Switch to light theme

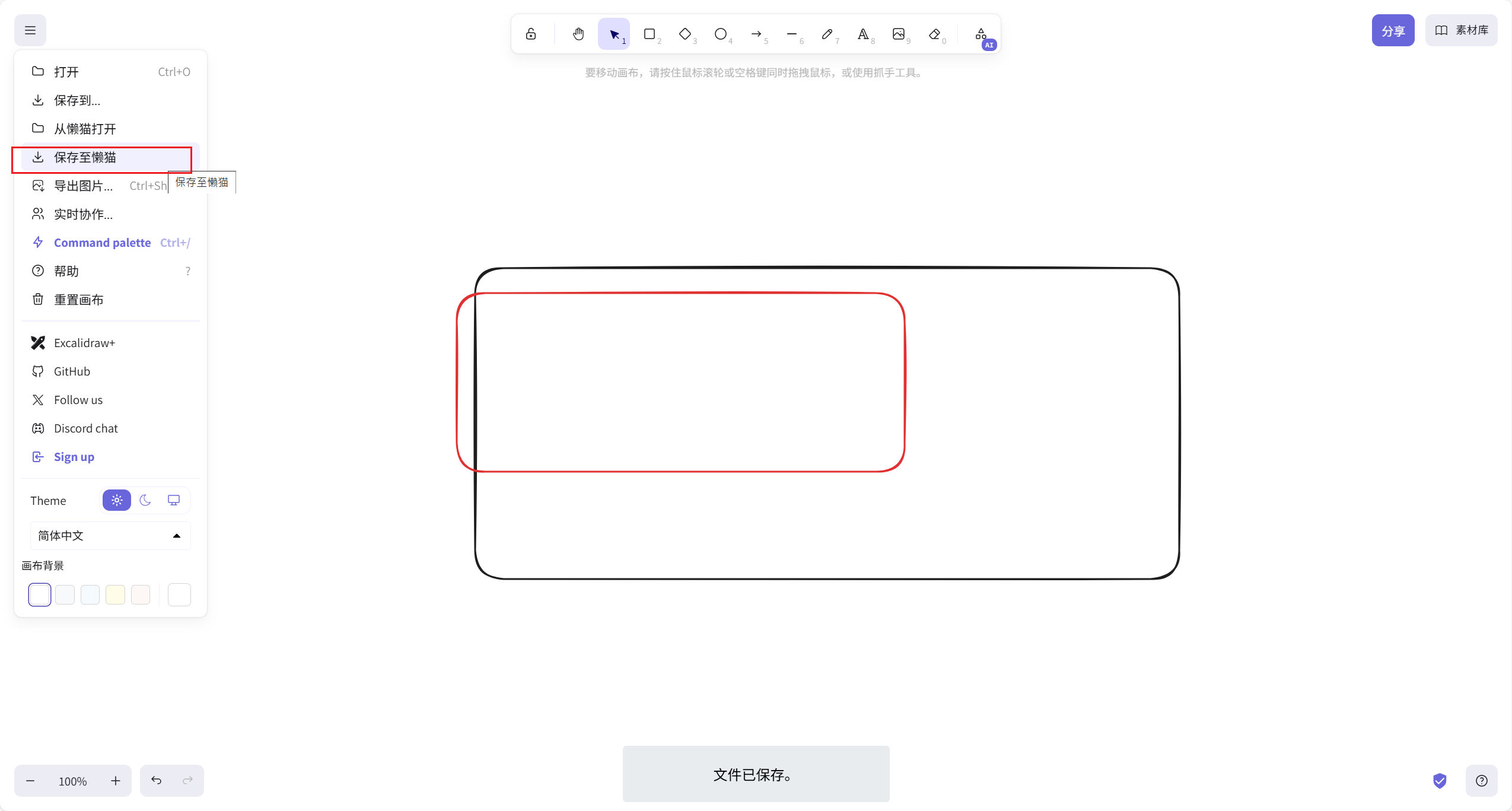click(117, 500)
